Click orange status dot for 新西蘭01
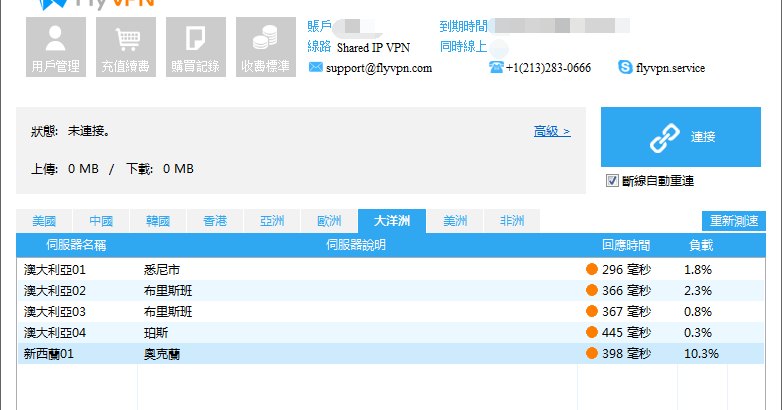The height and width of the screenshot is (410, 782). 592,353
